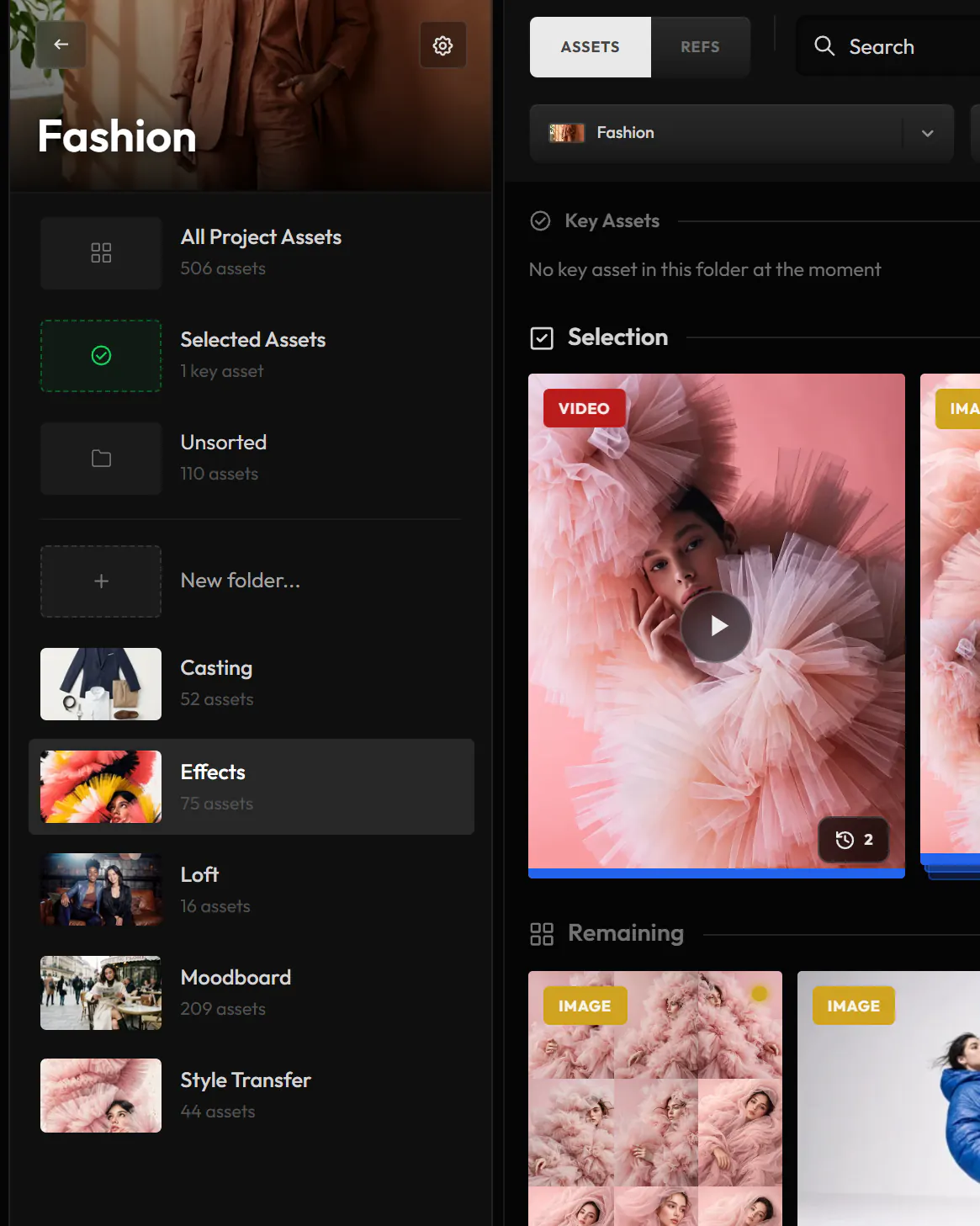Click the Casting folder thumbnail

tap(101, 684)
